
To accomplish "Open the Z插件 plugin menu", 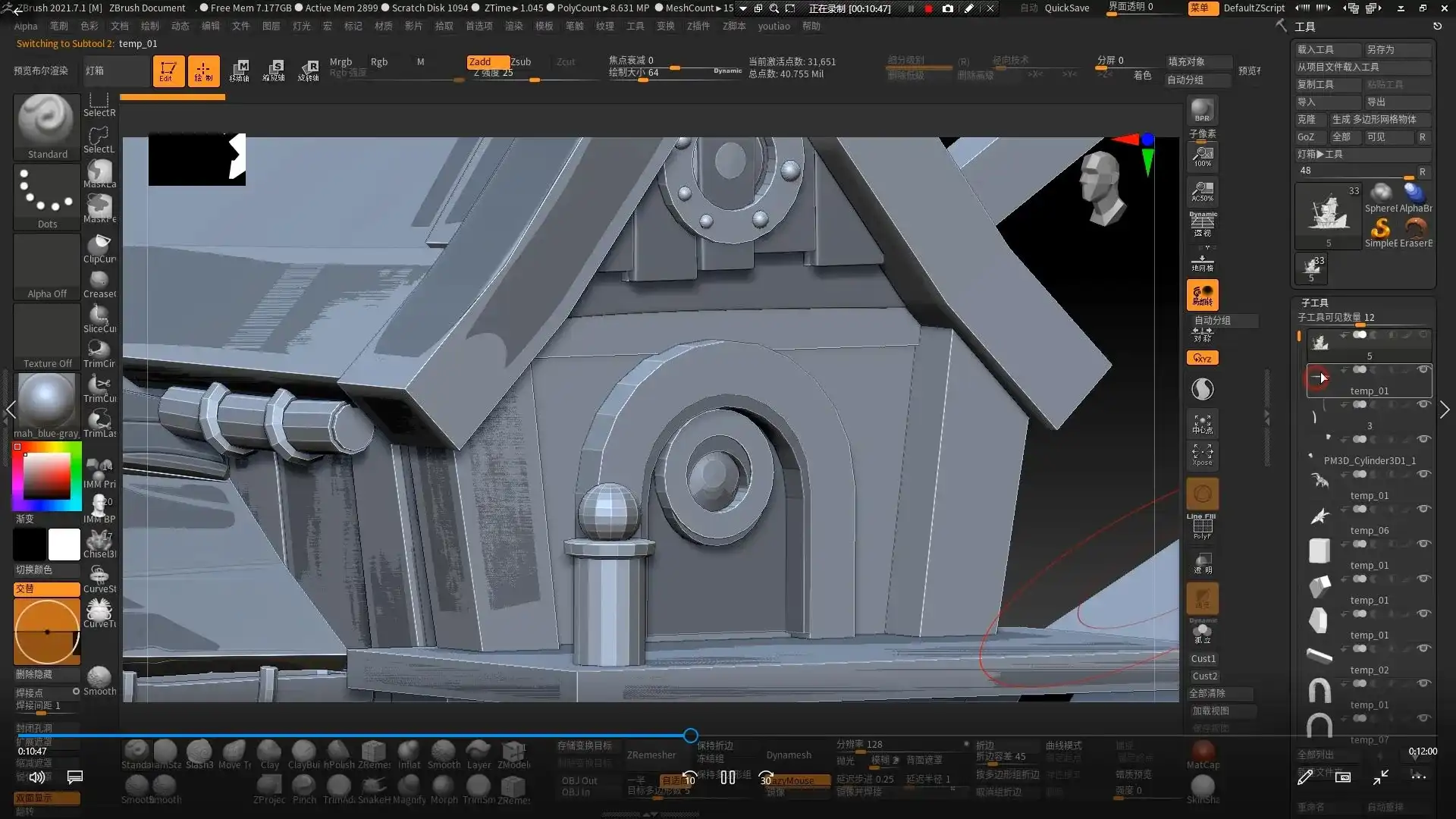I will (698, 26).
